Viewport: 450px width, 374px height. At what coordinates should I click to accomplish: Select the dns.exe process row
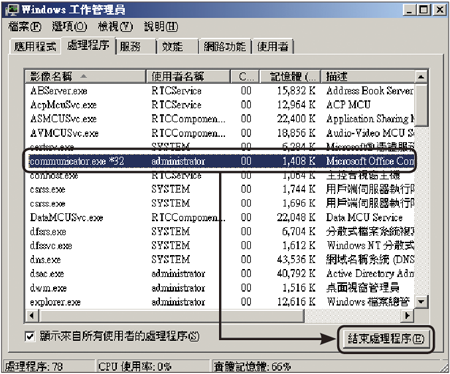[220, 259]
